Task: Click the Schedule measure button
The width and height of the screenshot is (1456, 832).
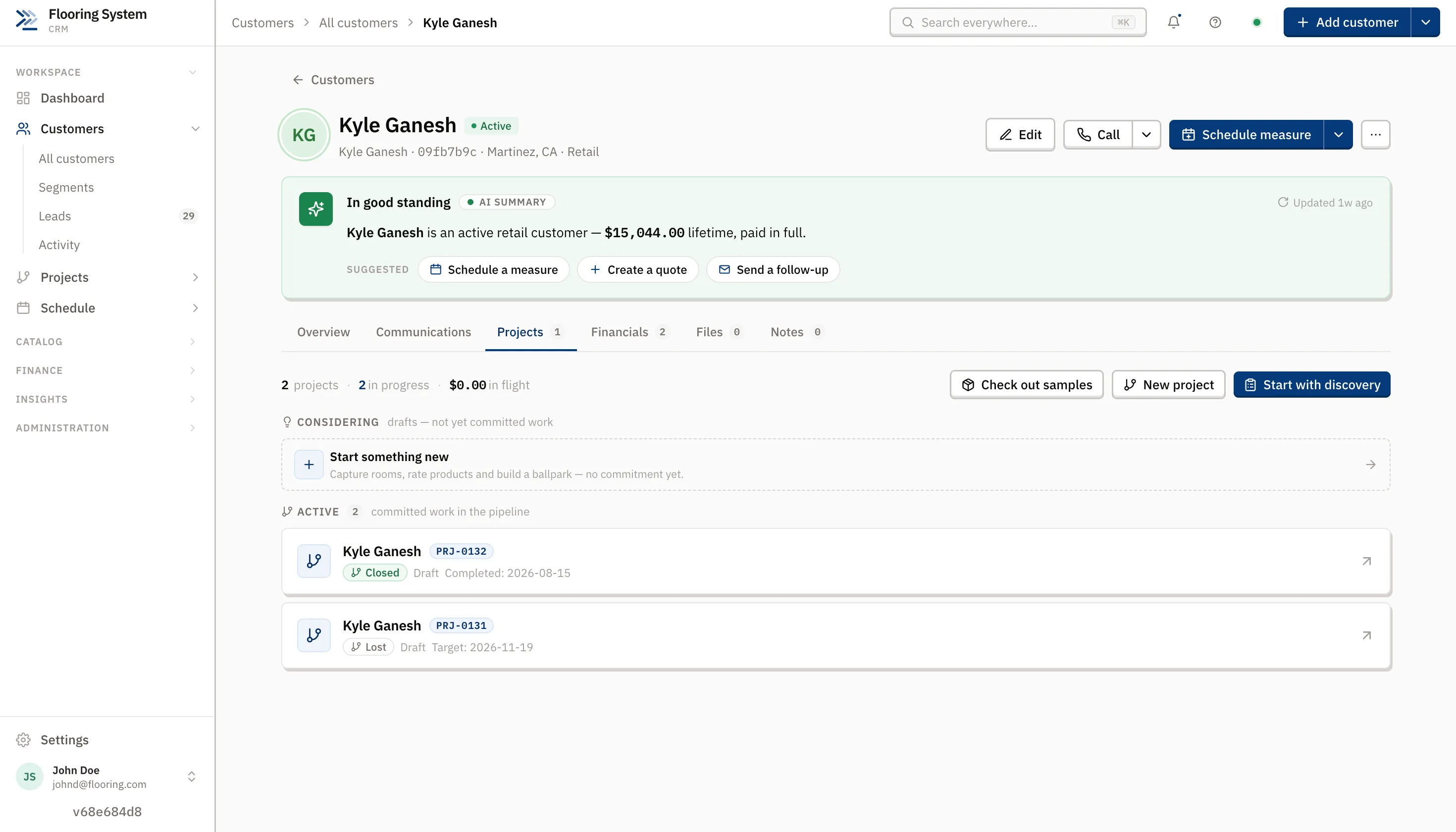Action: [x=1247, y=135]
